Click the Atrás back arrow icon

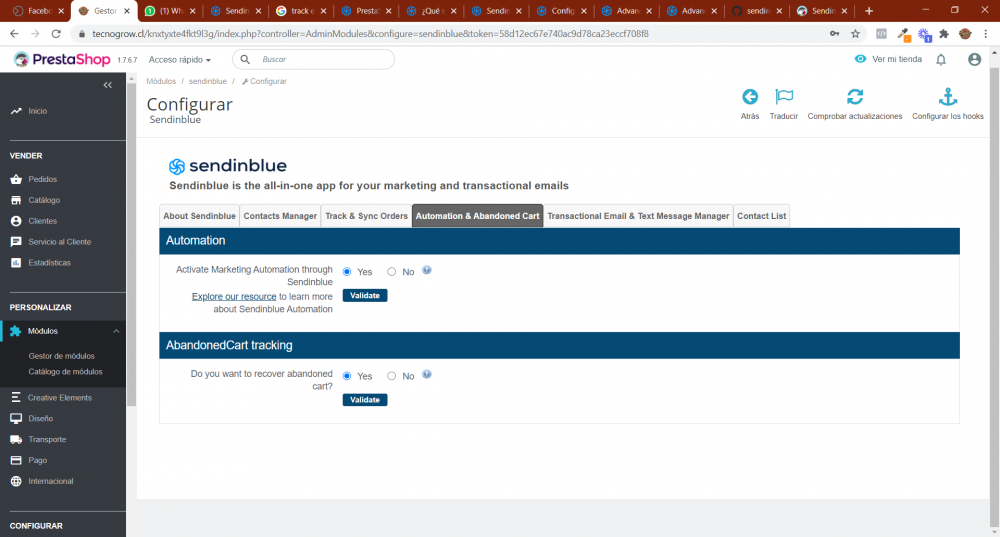point(750,97)
